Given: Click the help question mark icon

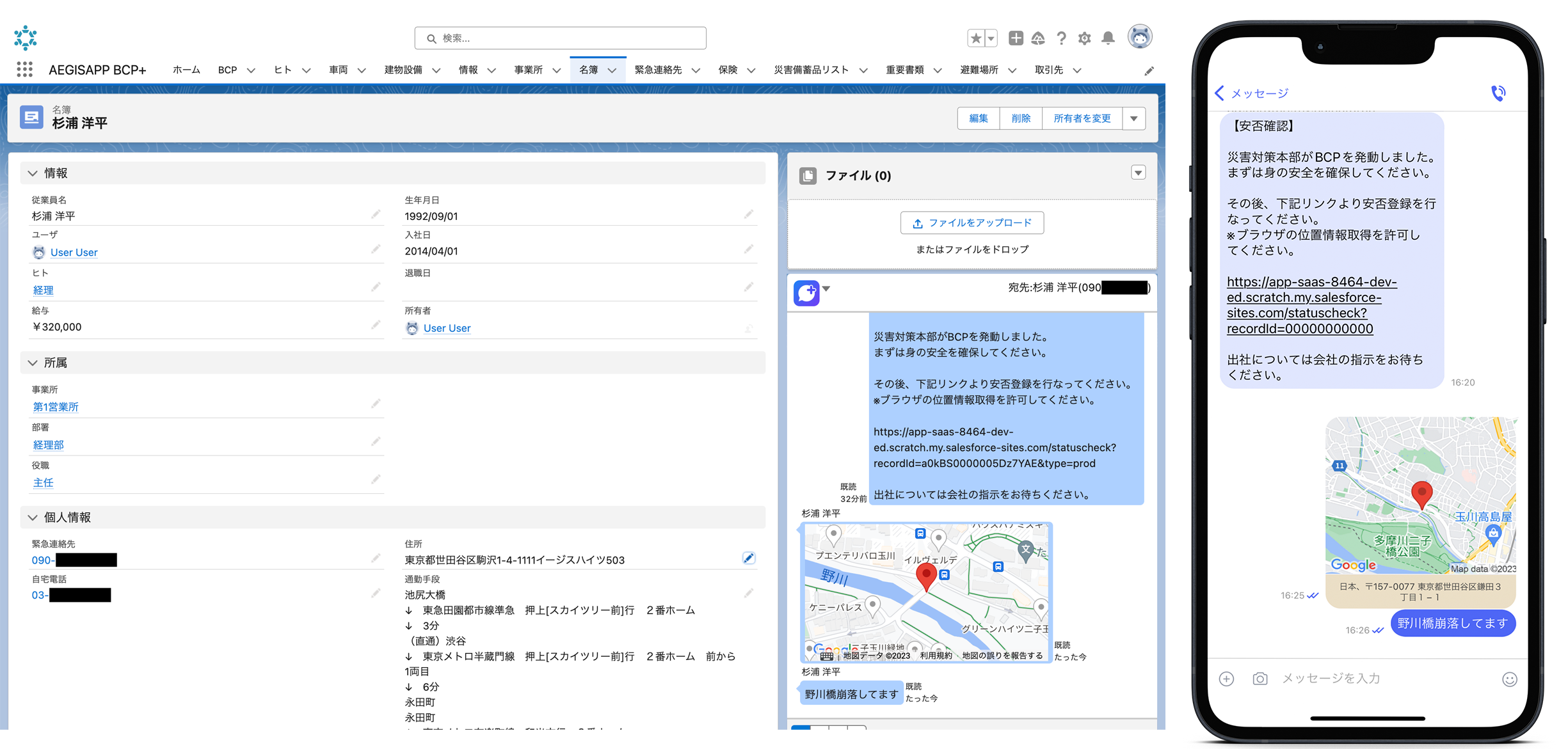Looking at the screenshot, I should coord(1061,38).
